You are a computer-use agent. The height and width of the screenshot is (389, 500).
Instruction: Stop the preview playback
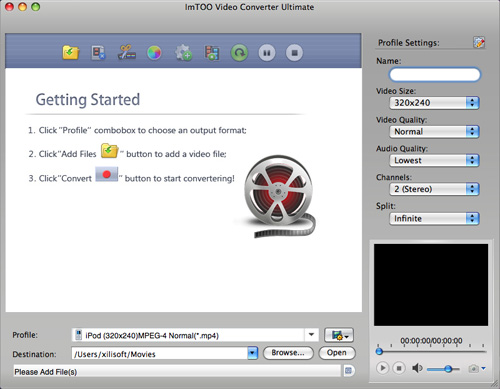click(399, 368)
